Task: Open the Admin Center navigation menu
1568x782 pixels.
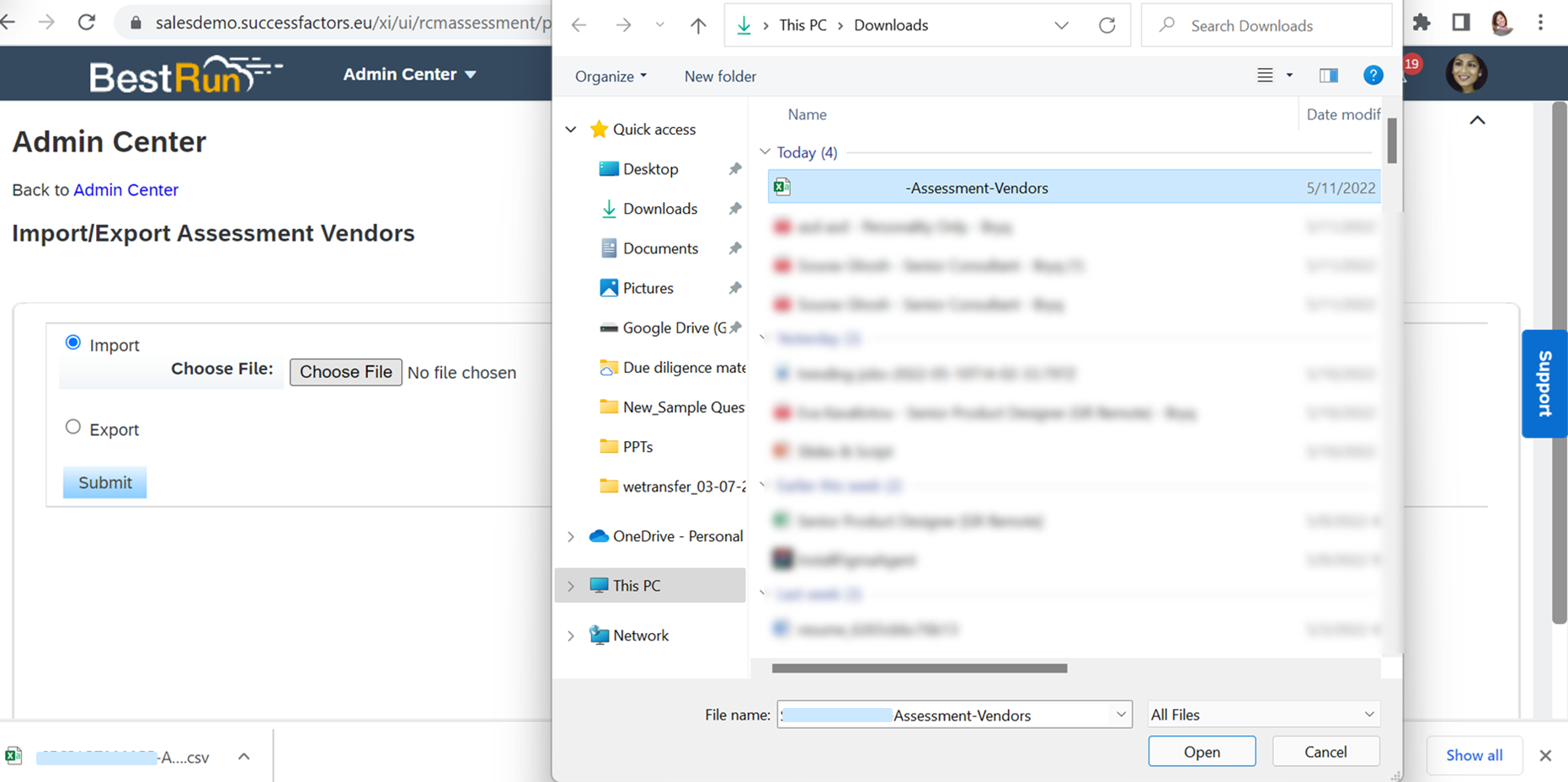Action: (x=409, y=74)
